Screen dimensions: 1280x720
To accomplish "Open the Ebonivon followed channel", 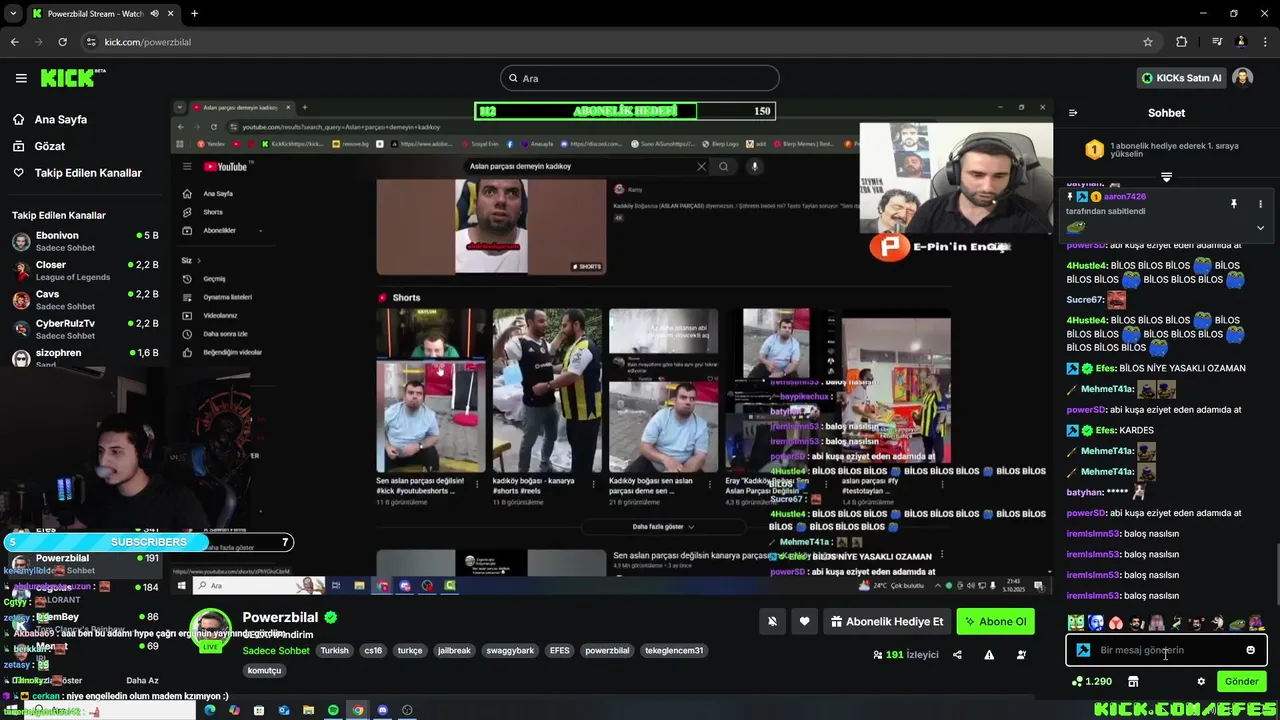I will 85,241.
